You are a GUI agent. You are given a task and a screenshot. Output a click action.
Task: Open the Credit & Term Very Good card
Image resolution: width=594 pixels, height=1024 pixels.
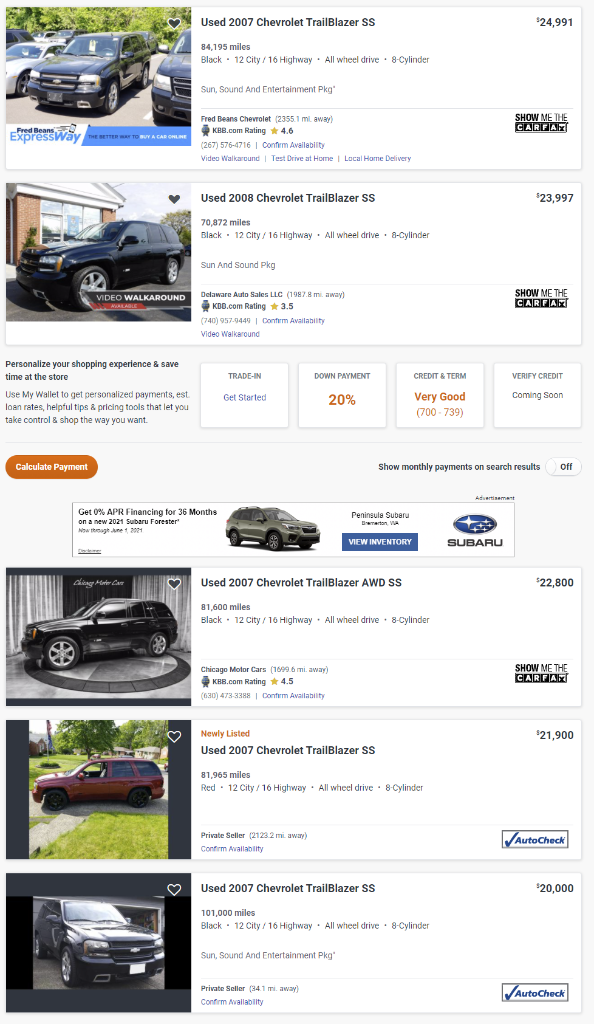440,395
